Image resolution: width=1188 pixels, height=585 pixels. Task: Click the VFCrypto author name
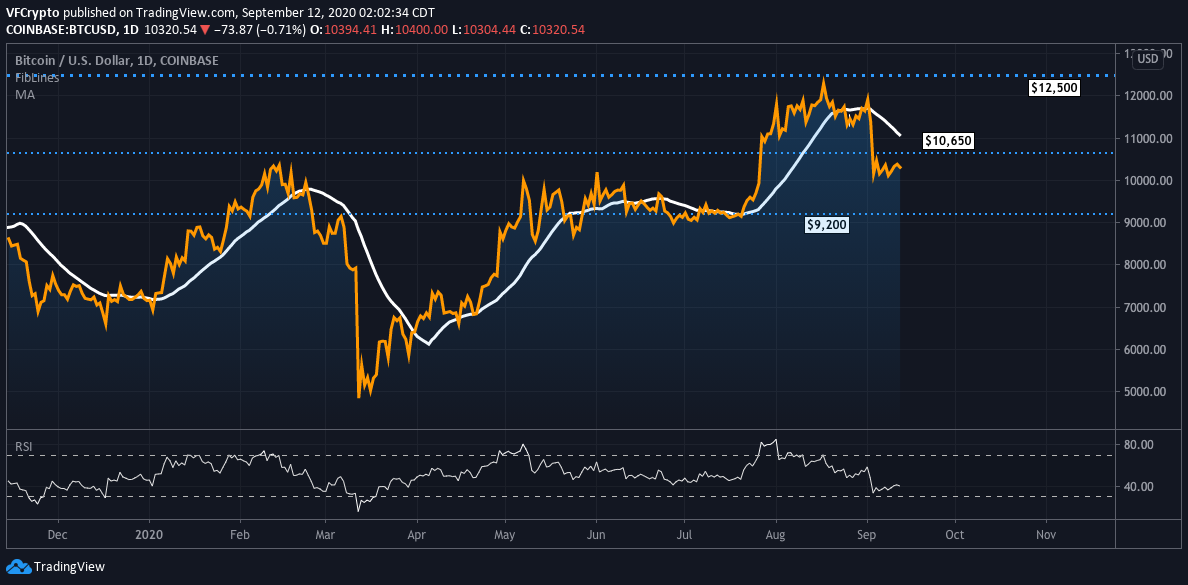coord(36,11)
